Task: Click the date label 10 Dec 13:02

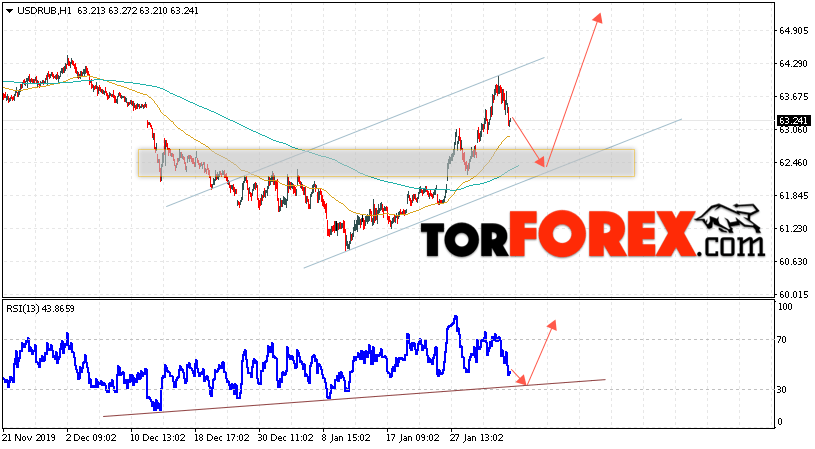Action: point(158,438)
